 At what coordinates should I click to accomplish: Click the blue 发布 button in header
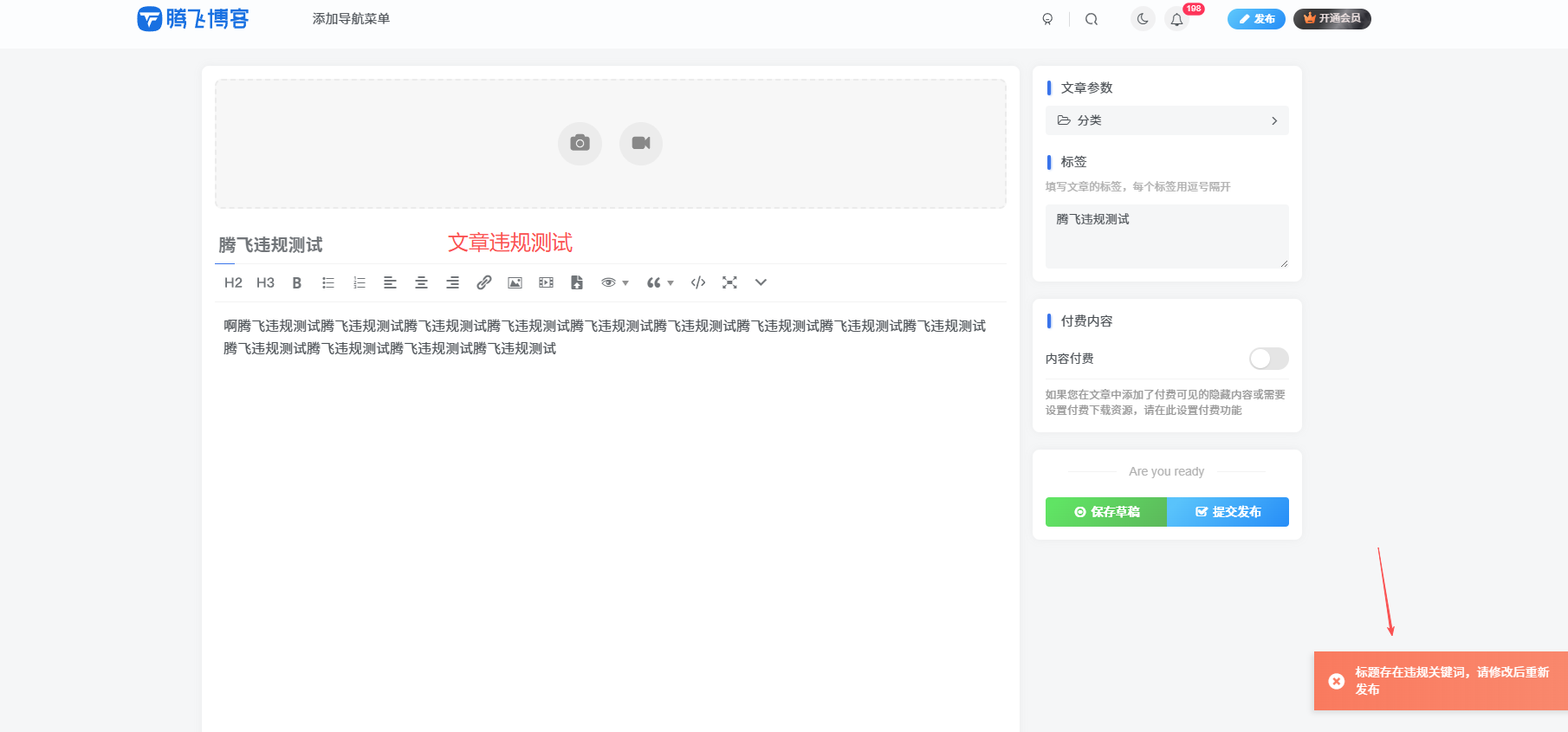click(x=1256, y=19)
